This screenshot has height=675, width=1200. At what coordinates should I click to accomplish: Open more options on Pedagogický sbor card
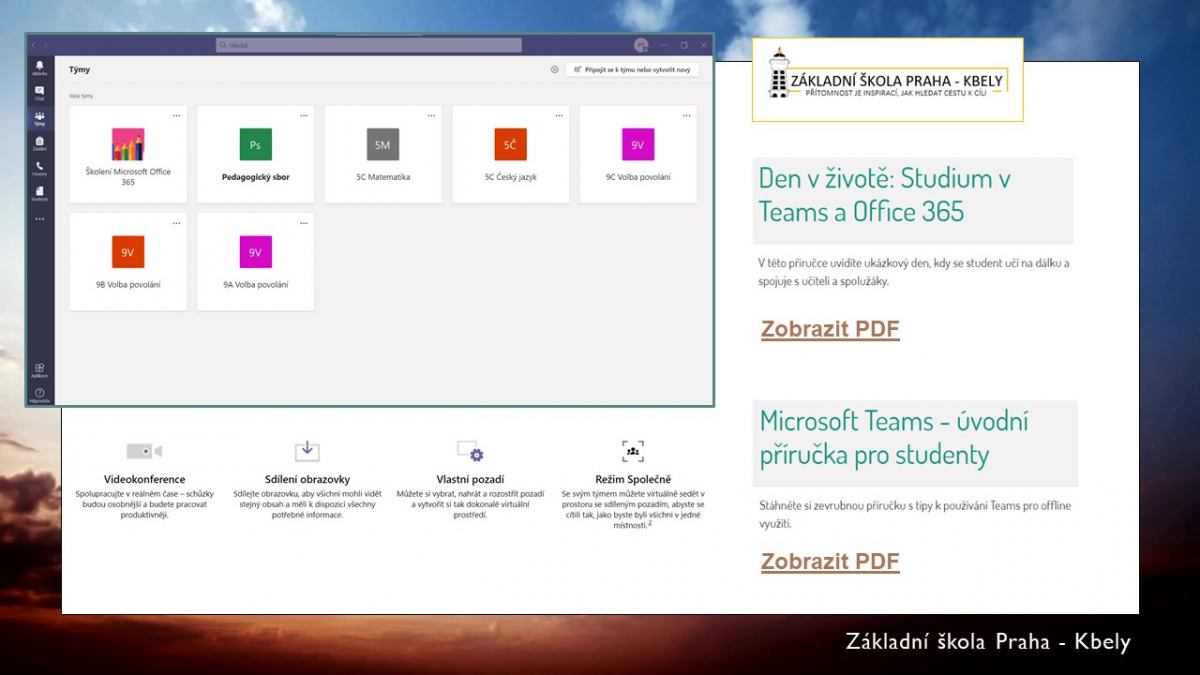tap(304, 115)
